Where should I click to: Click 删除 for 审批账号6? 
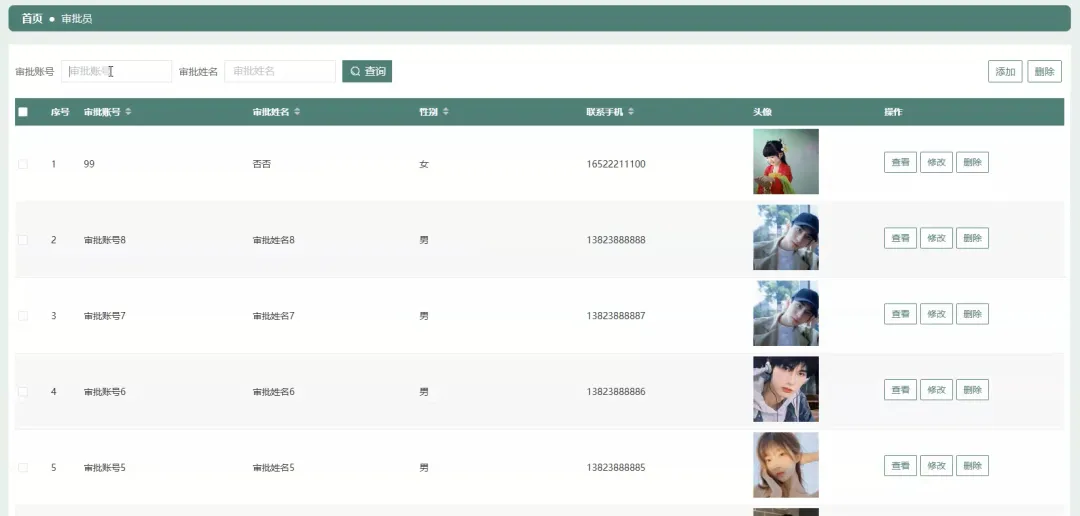(972, 390)
